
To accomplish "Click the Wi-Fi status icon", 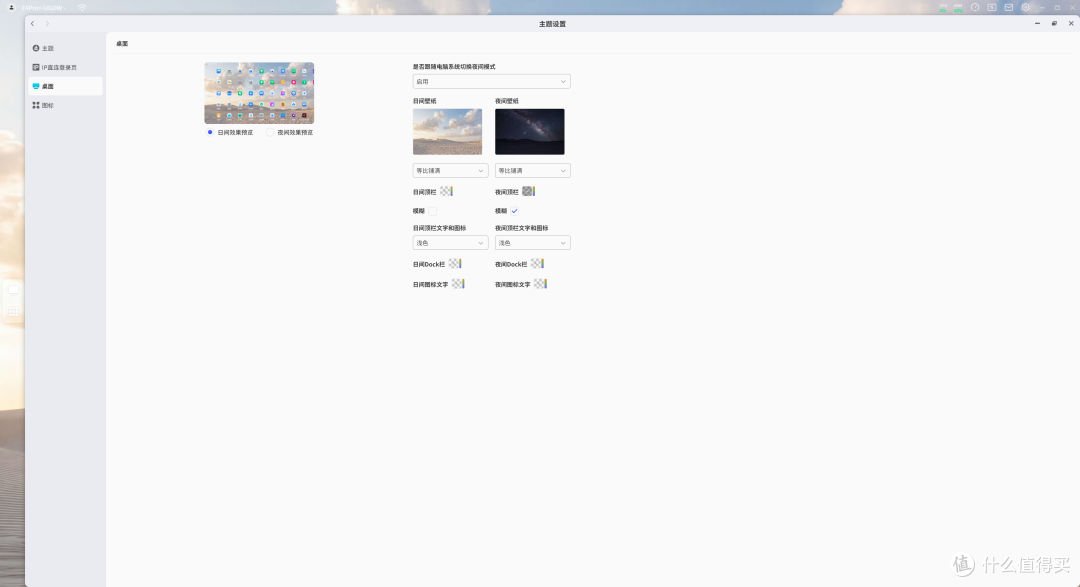I will 82,8.
